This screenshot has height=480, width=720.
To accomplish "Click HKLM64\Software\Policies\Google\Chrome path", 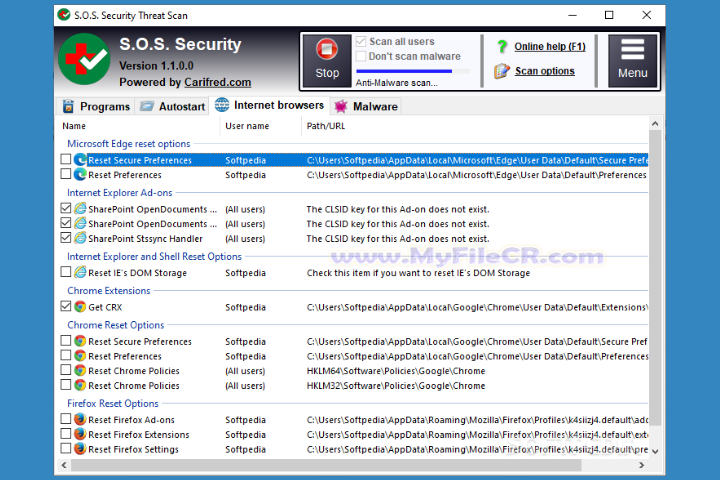I will pyautogui.click(x=396, y=371).
